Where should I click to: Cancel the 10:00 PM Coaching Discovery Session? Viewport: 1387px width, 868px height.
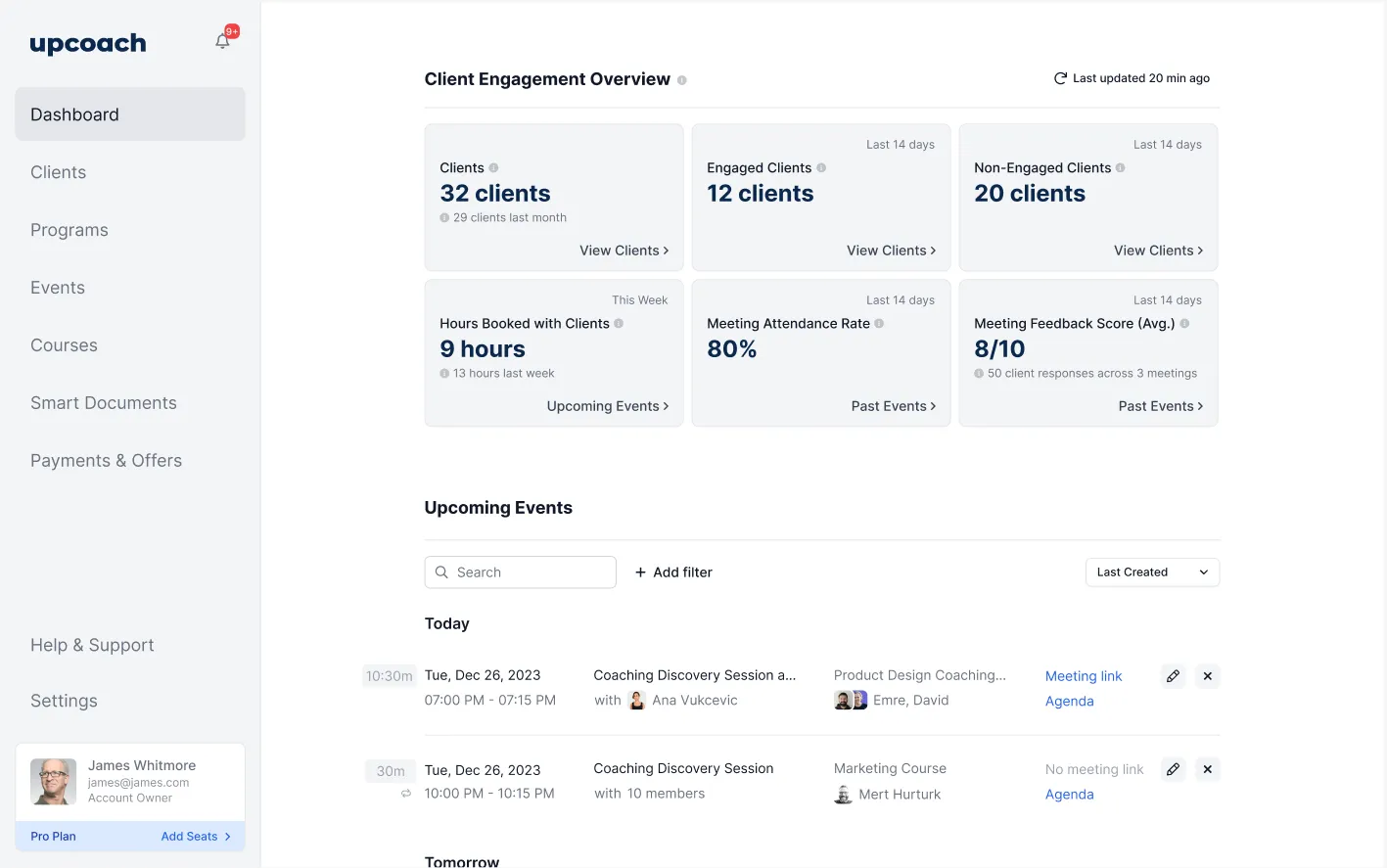point(1207,769)
